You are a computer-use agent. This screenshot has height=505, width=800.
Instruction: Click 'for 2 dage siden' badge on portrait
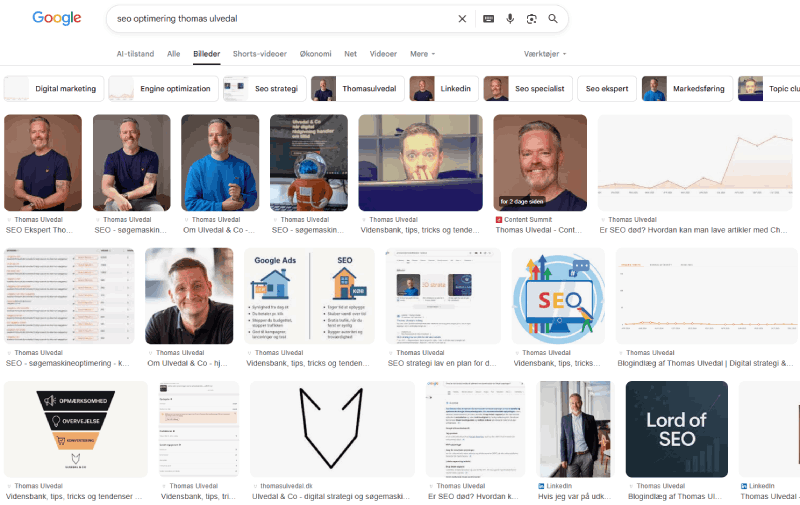pyautogui.click(x=522, y=201)
